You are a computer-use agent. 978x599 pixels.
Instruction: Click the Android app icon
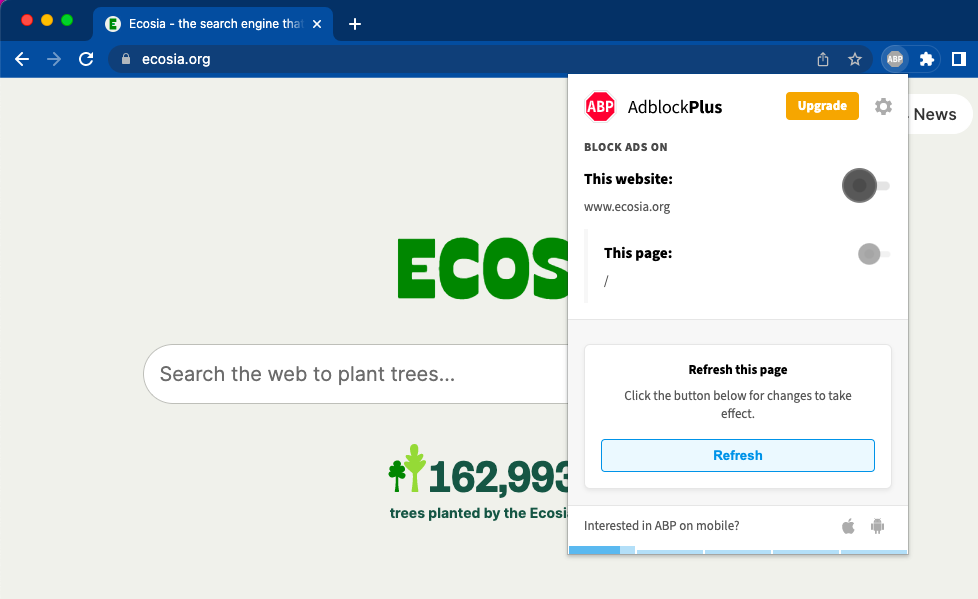coord(878,526)
